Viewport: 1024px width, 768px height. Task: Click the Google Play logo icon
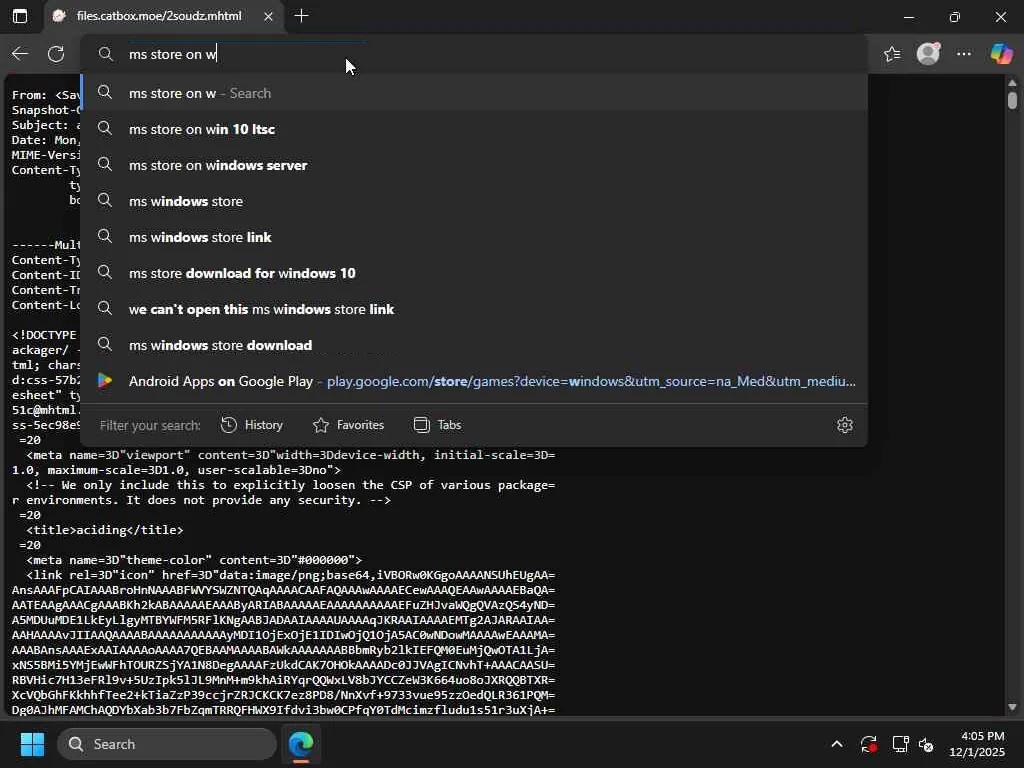point(104,381)
